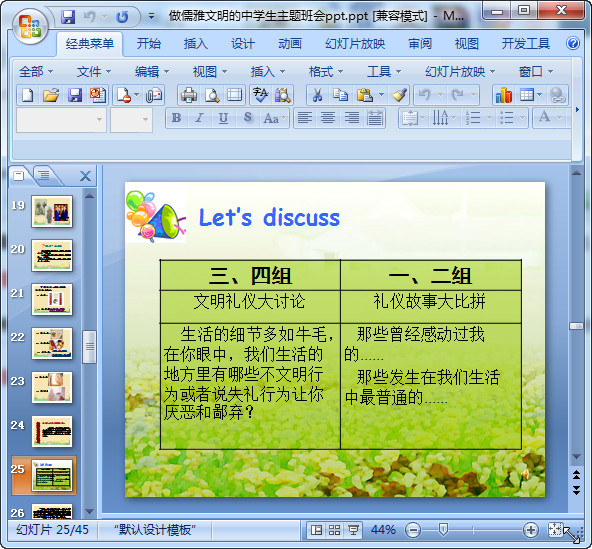Open the 经典菜单 ribbon tab
Viewport: 592px width, 549px height.
(89, 44)
